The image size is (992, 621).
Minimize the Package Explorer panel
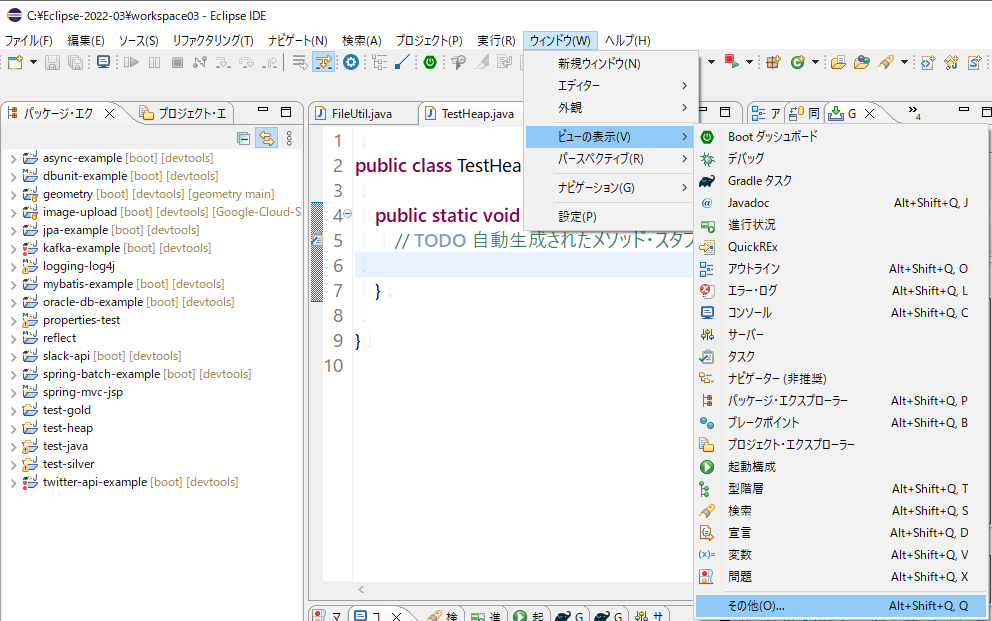pyautogui.click(x=263, y=111)
